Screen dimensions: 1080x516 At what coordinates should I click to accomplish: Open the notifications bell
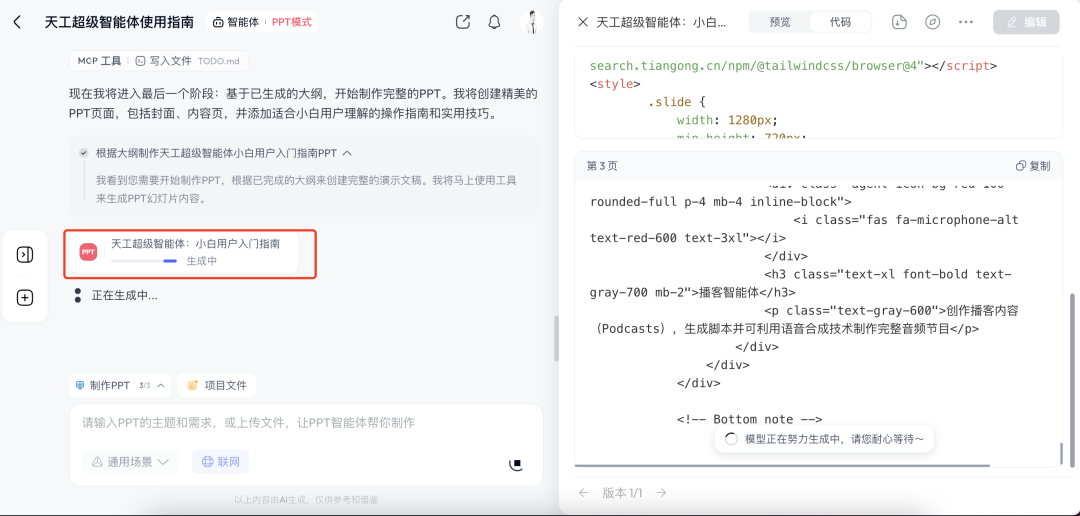pyautogui.click(x=494, y=22)
